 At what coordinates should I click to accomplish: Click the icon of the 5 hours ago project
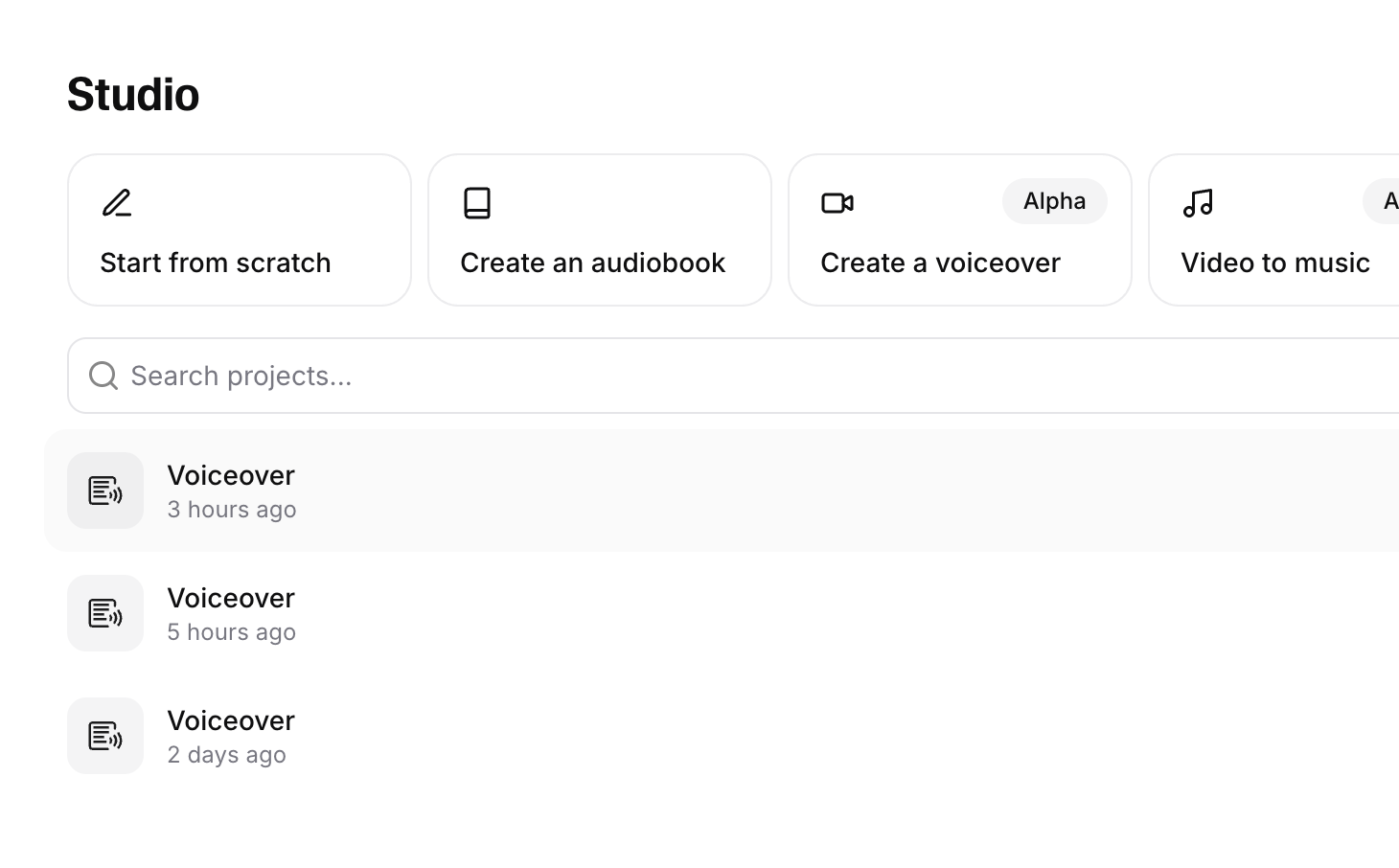pos(105,613)
